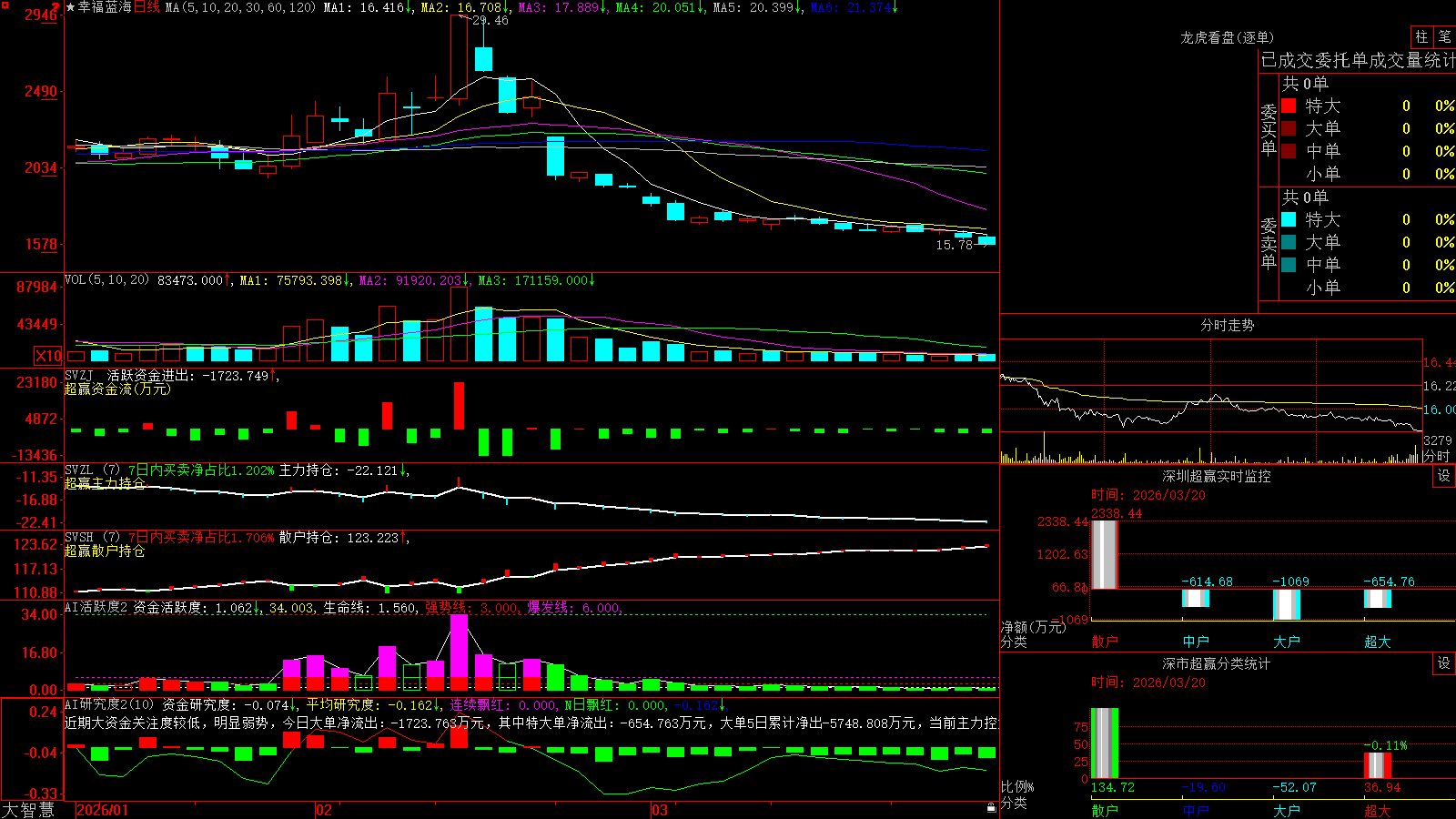The height and width of the screenshot is (819, 1456).
Task: Open 设 settings for 深圳超赢实时监控
Action: pyautogui.click(x=1444, y=476)
